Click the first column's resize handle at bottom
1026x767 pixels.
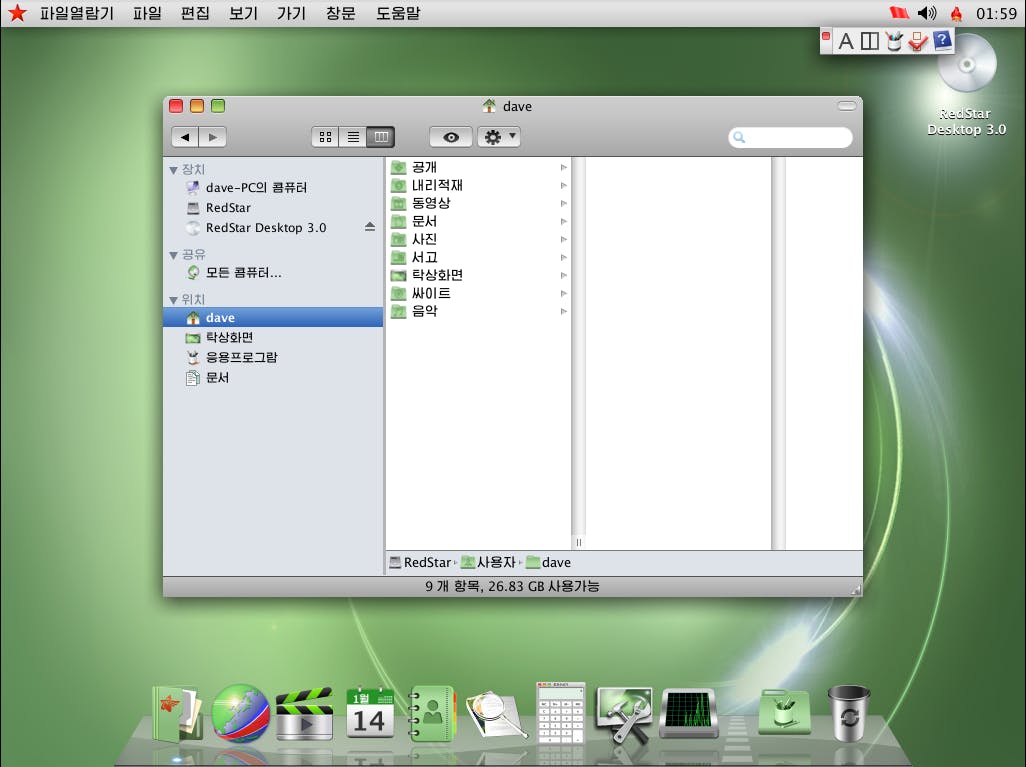(x=578, y=543)
